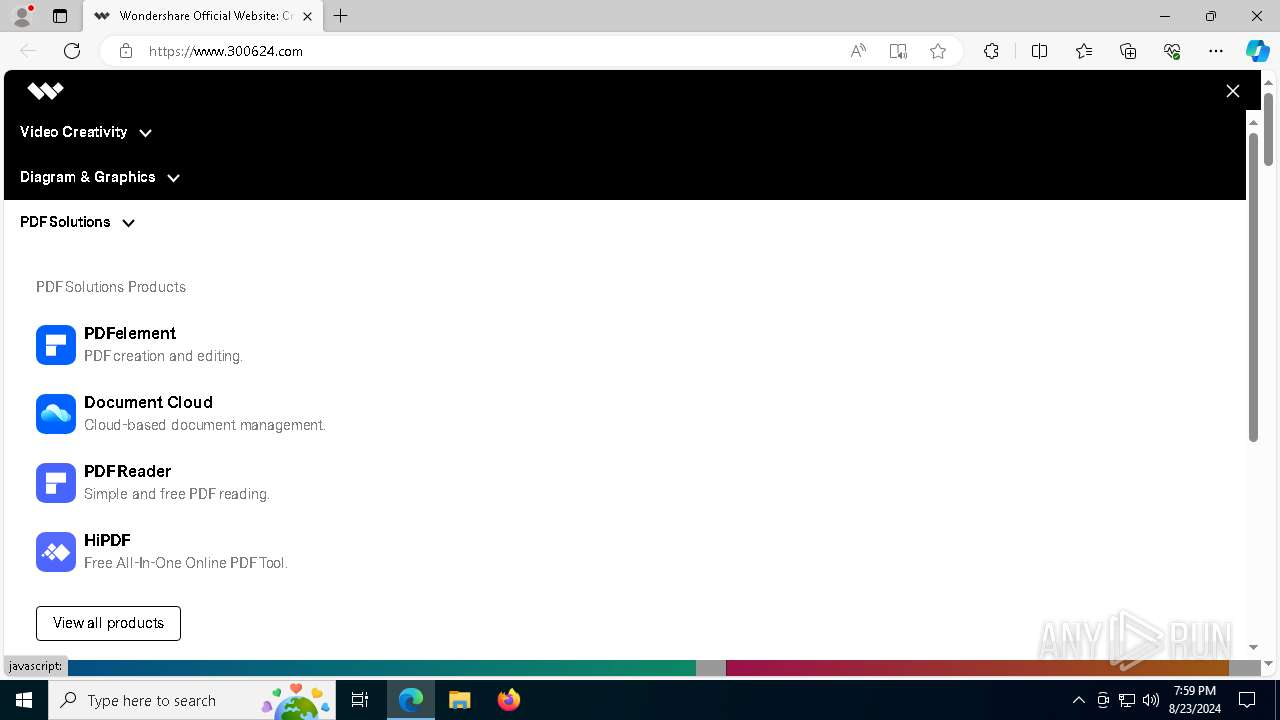
Task: Click 'Free All-In-One Online PDF Tool.' description
Action: (186, 563)
